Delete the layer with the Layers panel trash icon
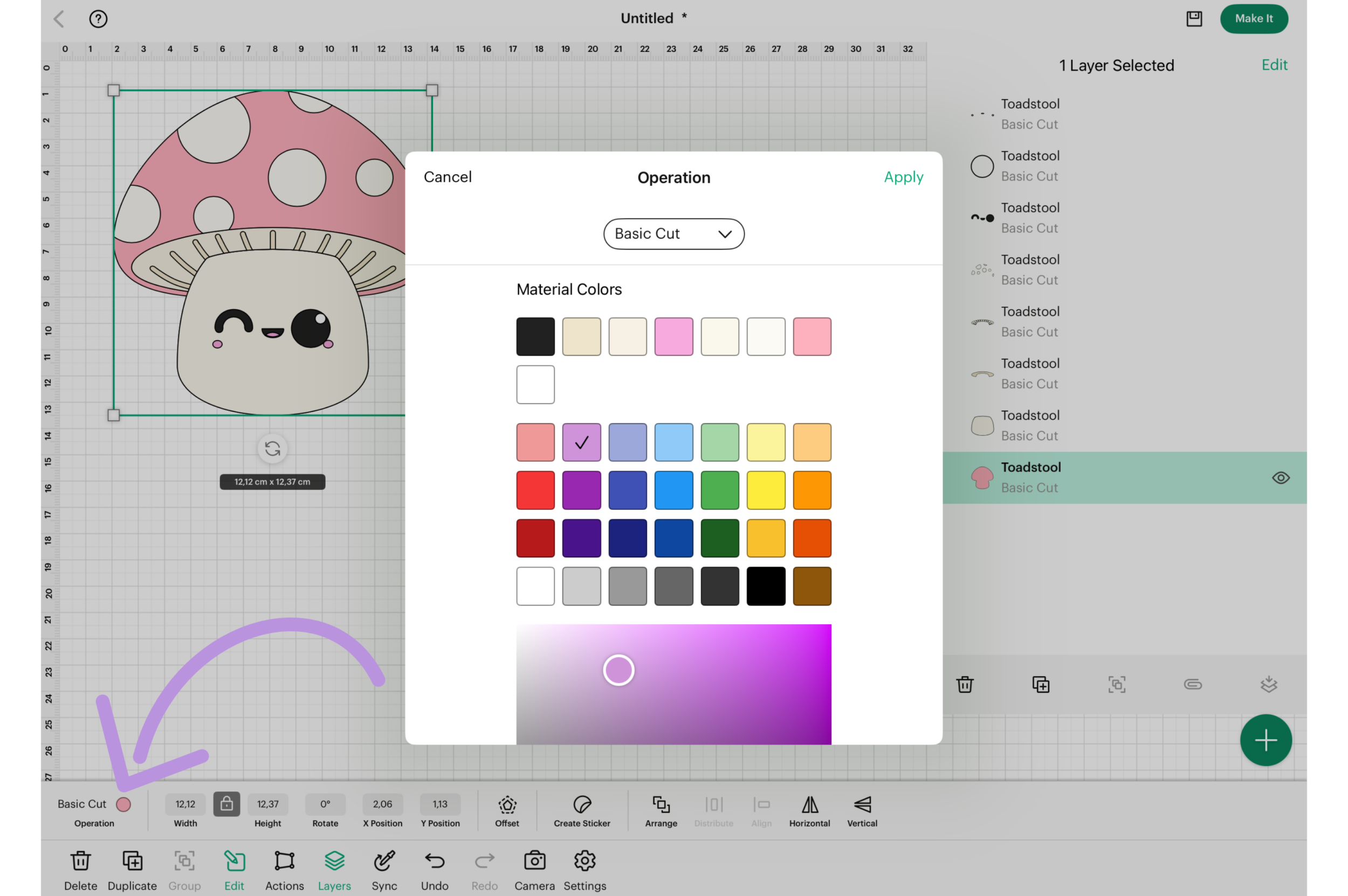The width and height of the screenshot is (1348, 896). [965, 684]
